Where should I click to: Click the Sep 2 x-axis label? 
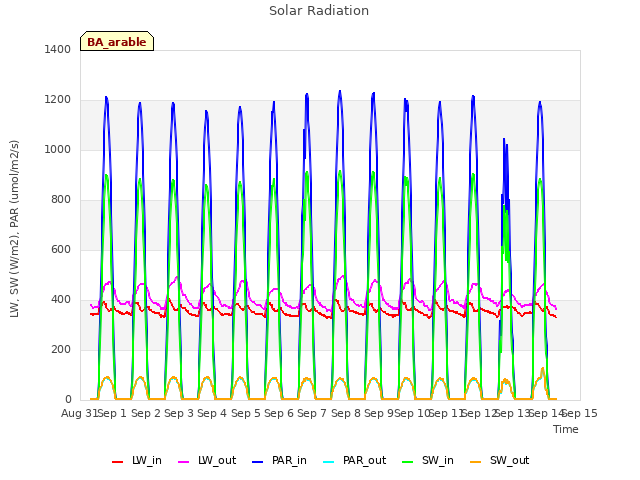(x=146, y=414)
